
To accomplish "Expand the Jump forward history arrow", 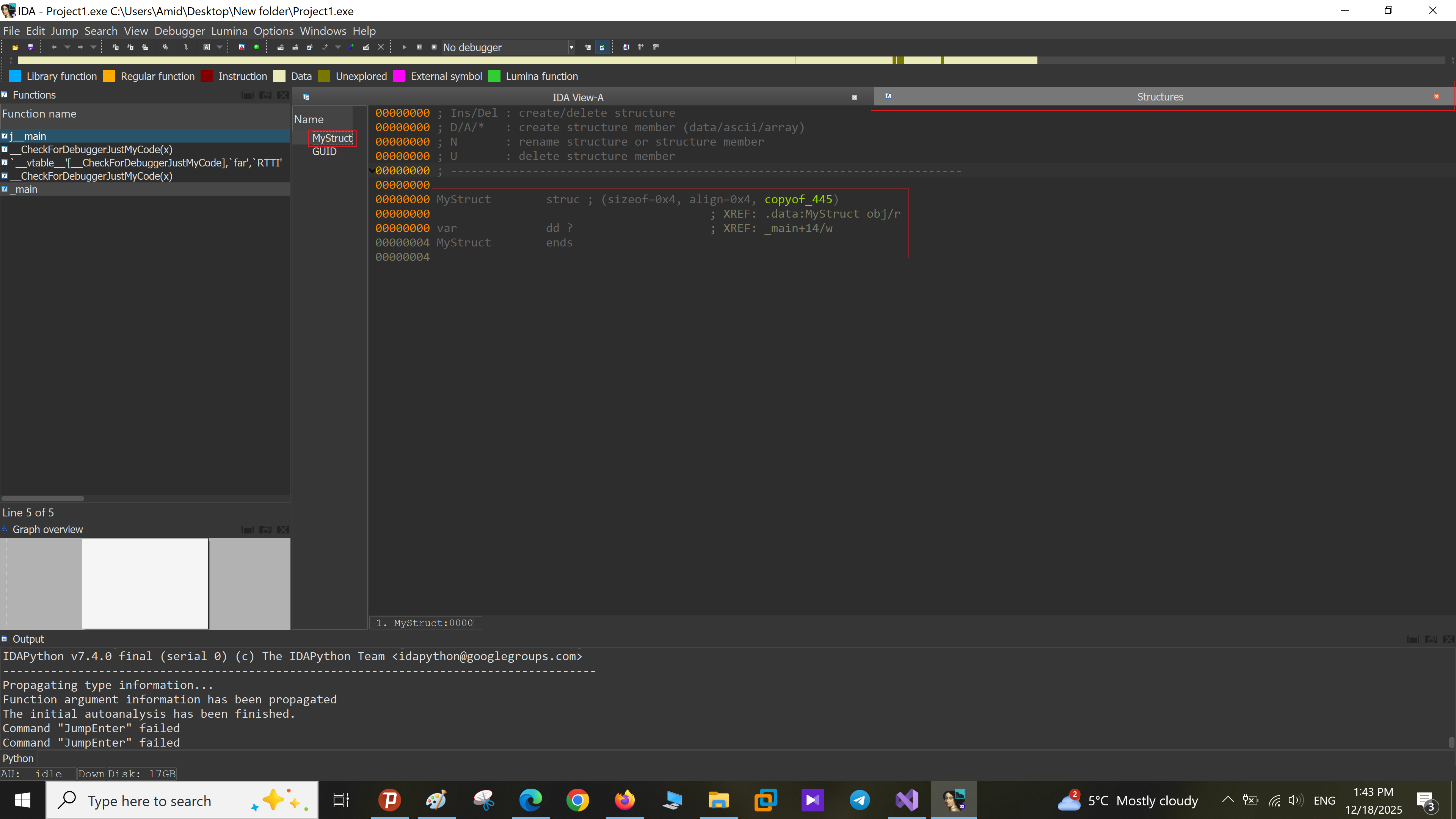I will (93, 47).
